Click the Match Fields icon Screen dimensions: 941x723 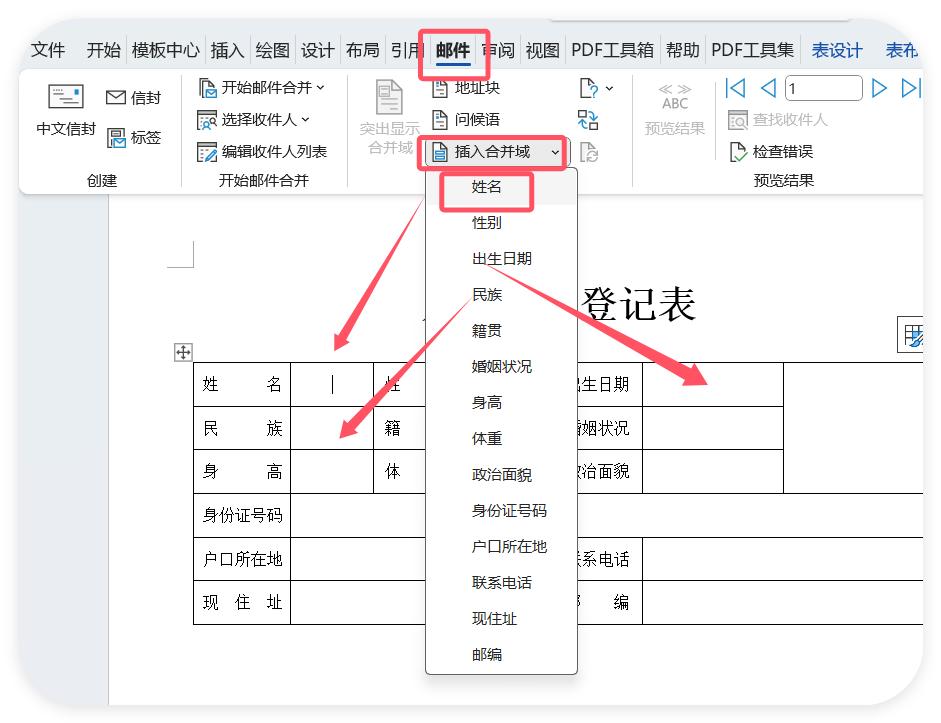point(588,120)
